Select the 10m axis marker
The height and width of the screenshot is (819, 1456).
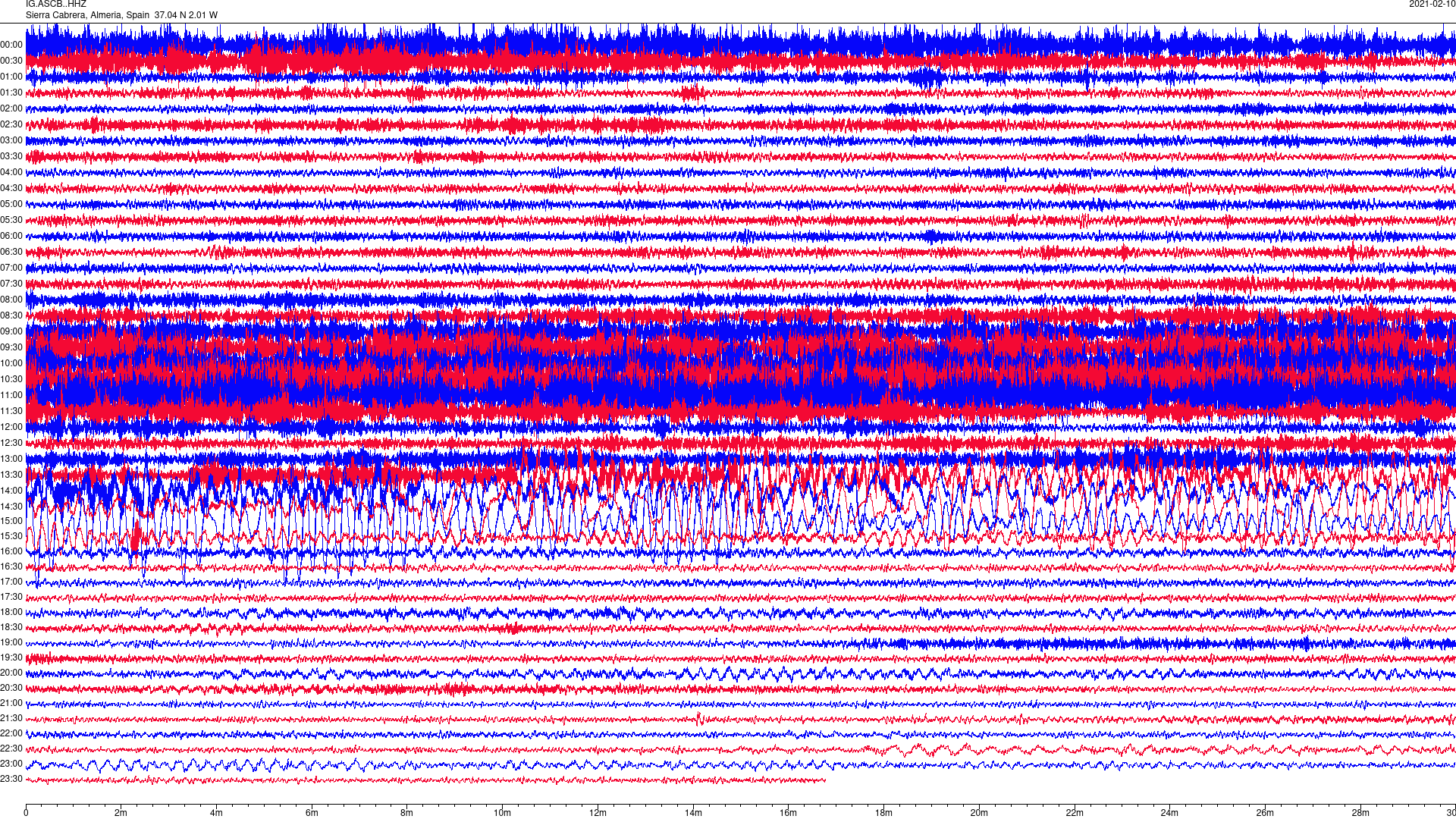click(503, 813)
